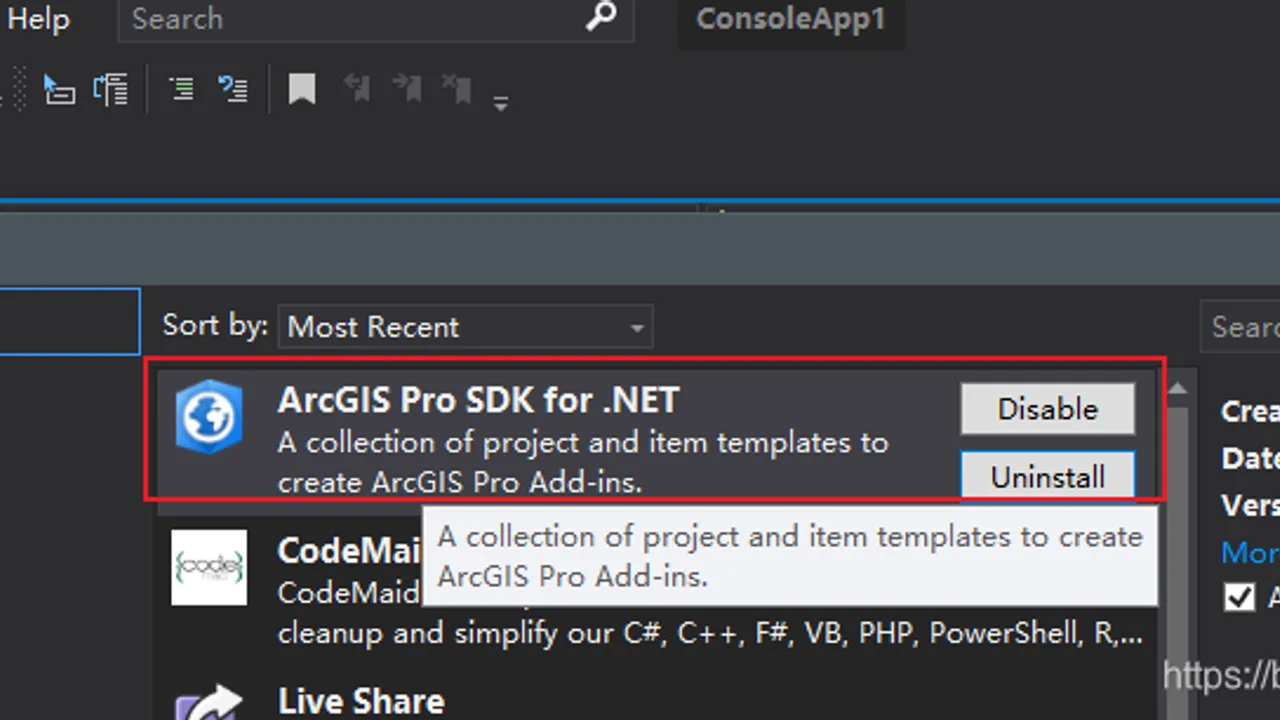Disable the ArcGIS Pro SDK extension
1280x720 pixels.
point(1048,409)
